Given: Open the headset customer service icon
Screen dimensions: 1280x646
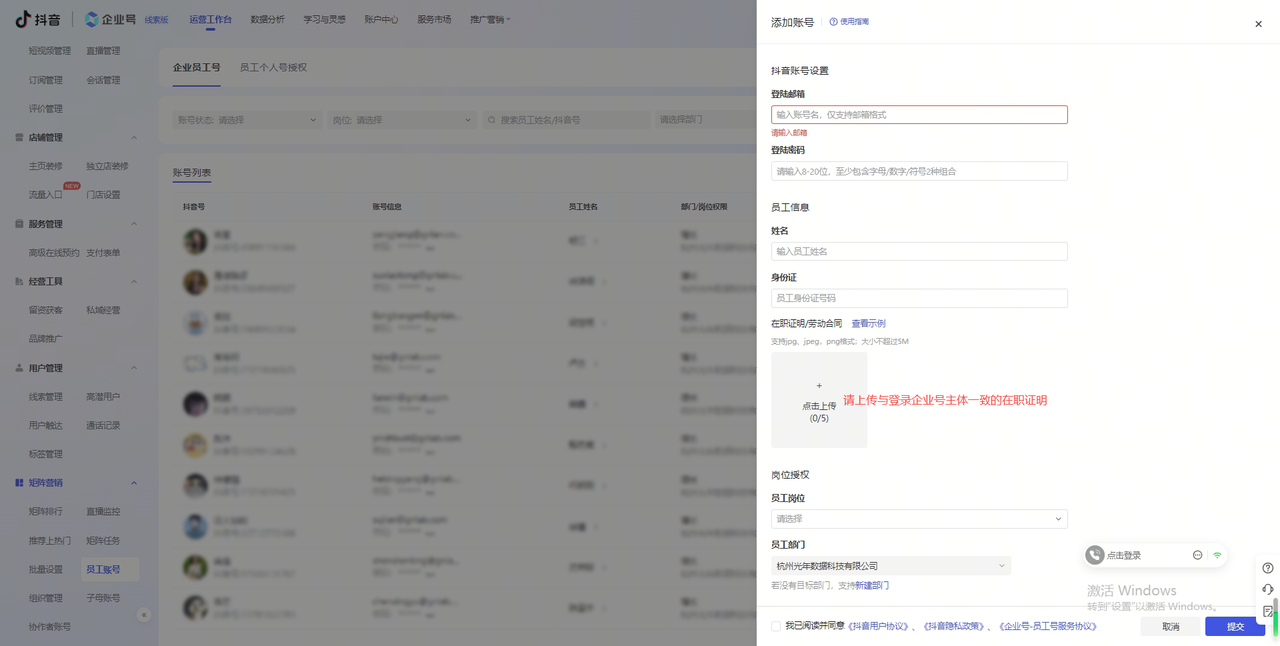Looking at the screenshot, I should [x=1268, y=589].
